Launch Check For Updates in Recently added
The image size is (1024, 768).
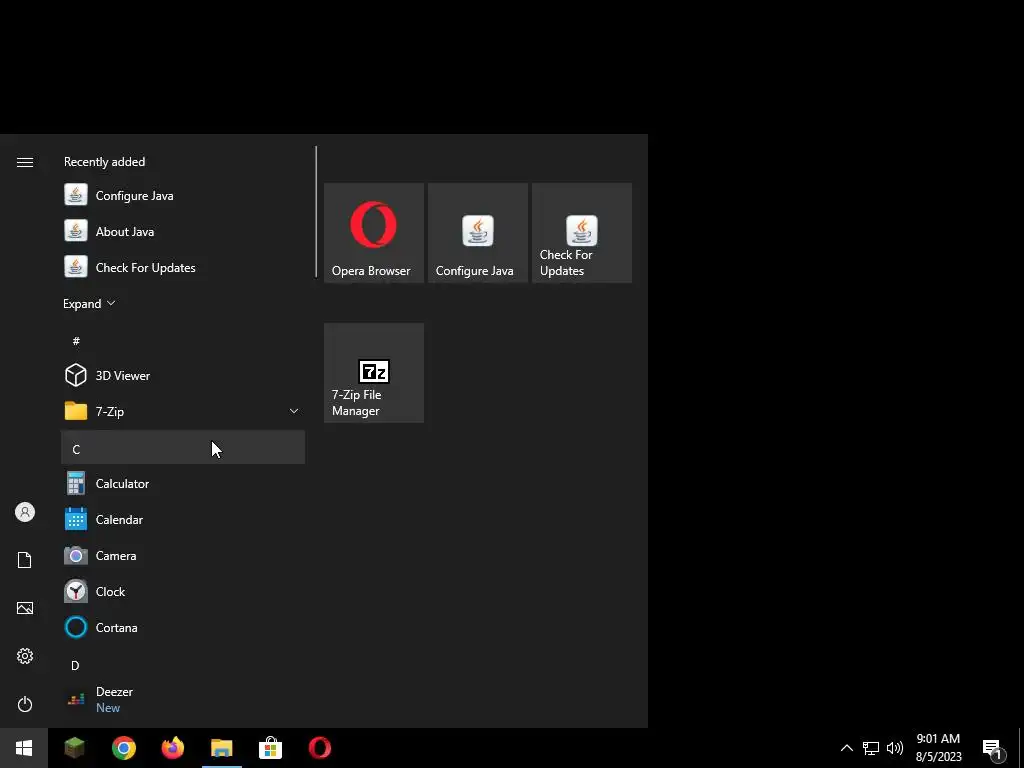pos(183,267)
